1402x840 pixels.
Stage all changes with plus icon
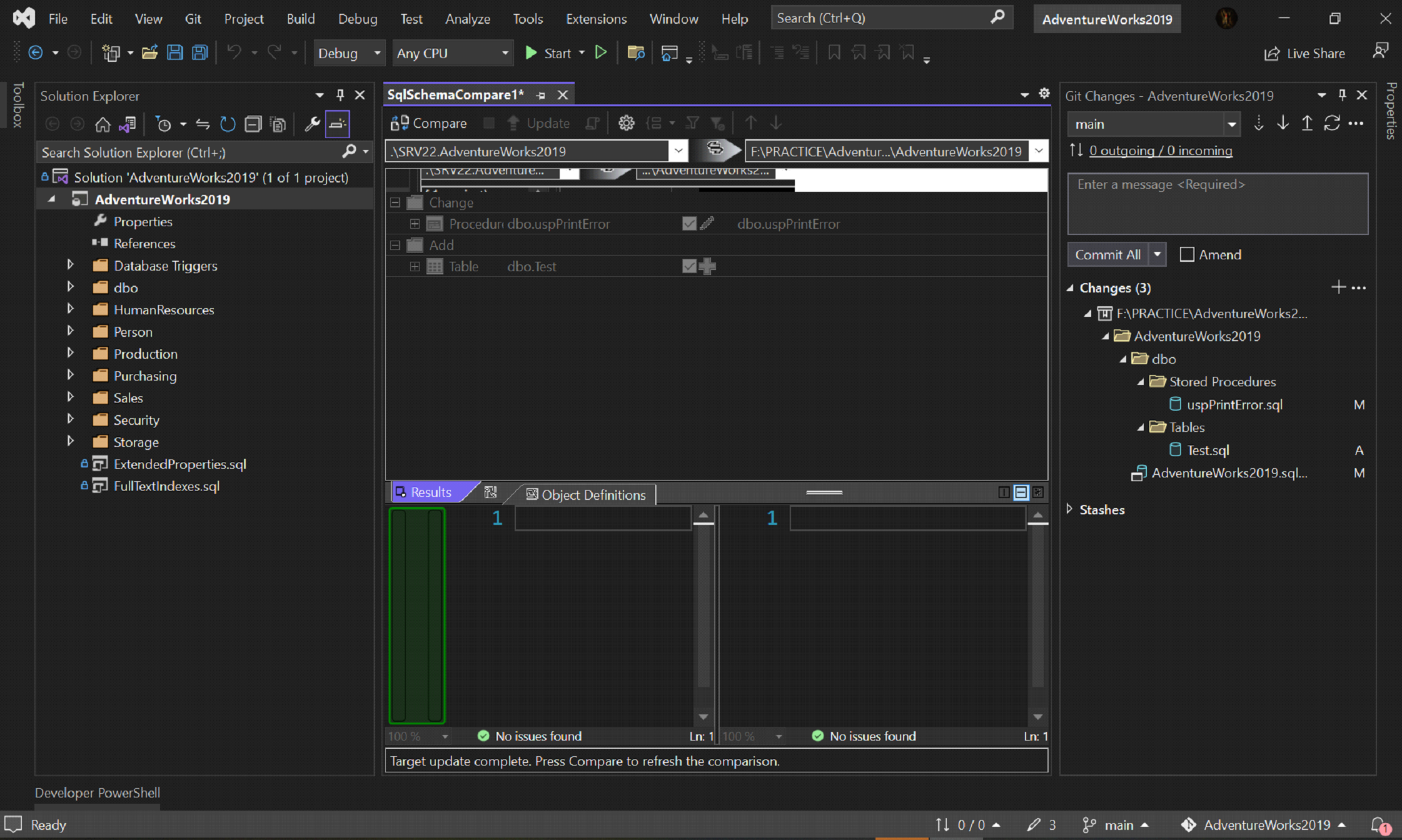(x=1338, y=287)
